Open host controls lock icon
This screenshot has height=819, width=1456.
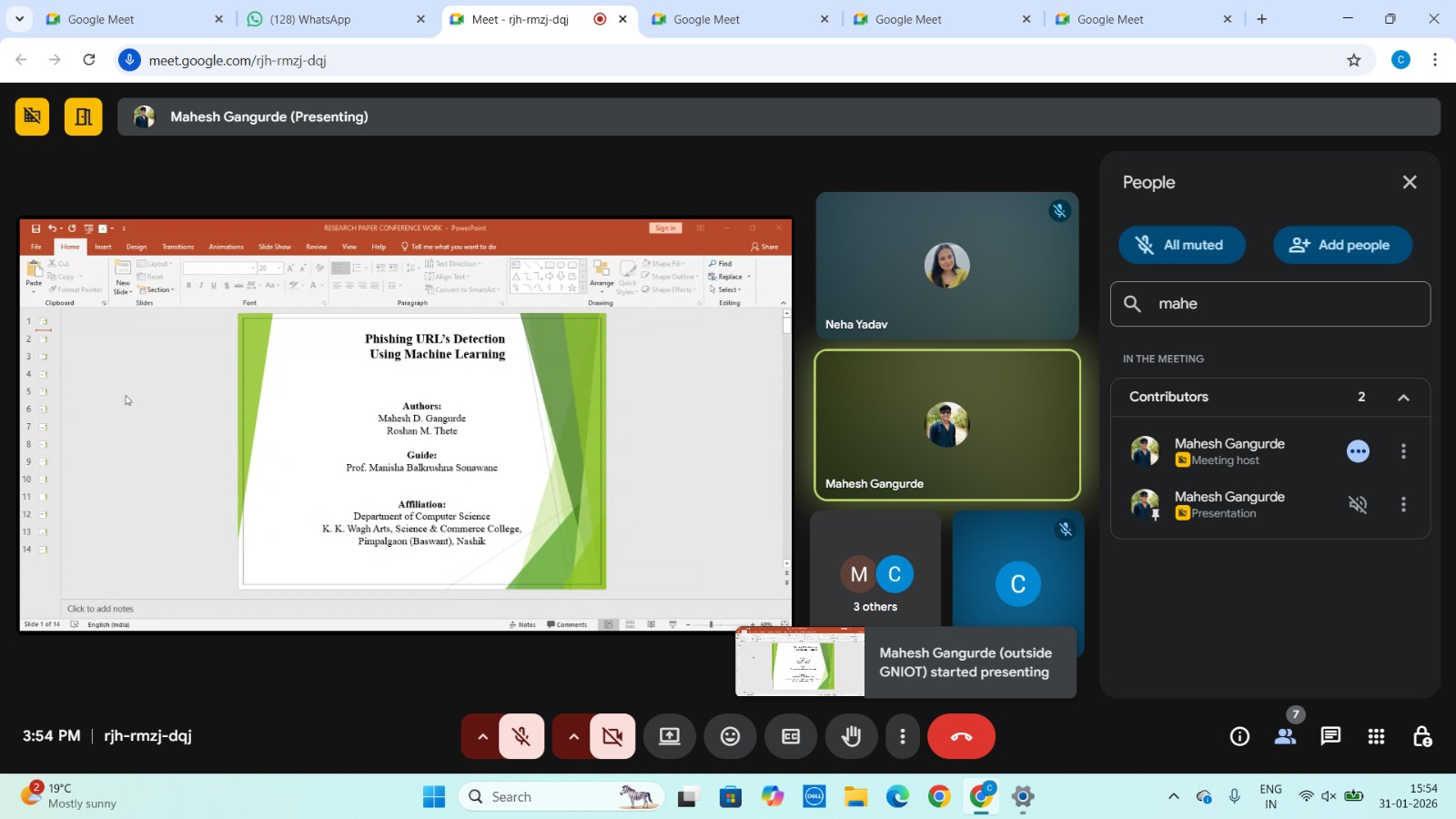[1421, 736]
